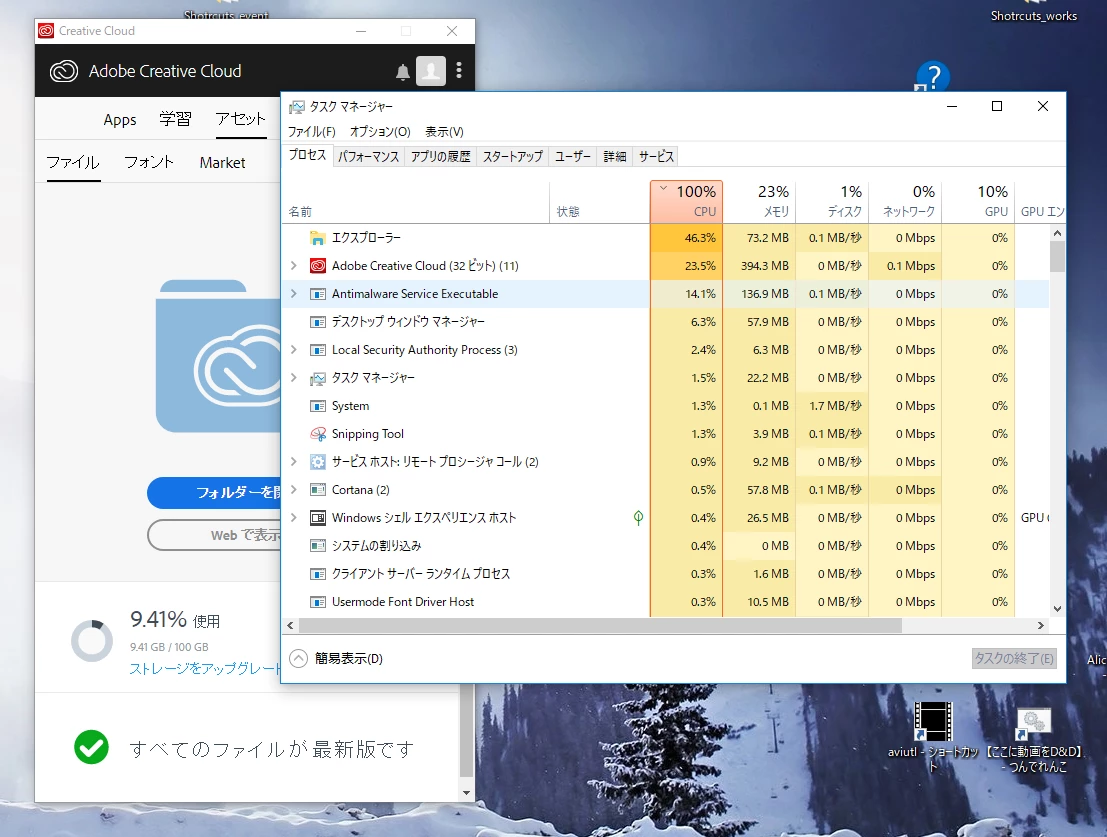The height and width of the screenshot is (837, 1107).
Task: Click Adobe Creative Cloud logo in header
Action: pos(64,71)
